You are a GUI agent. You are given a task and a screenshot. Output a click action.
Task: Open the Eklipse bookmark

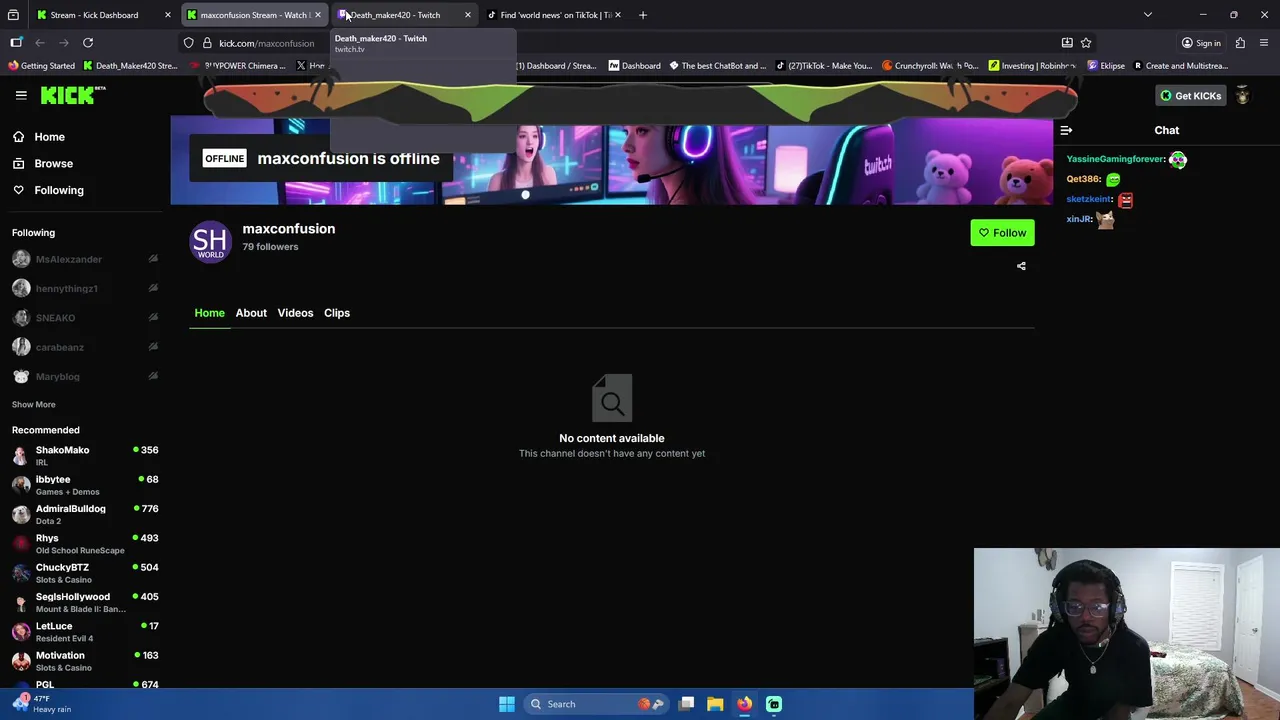point(1106,66)
